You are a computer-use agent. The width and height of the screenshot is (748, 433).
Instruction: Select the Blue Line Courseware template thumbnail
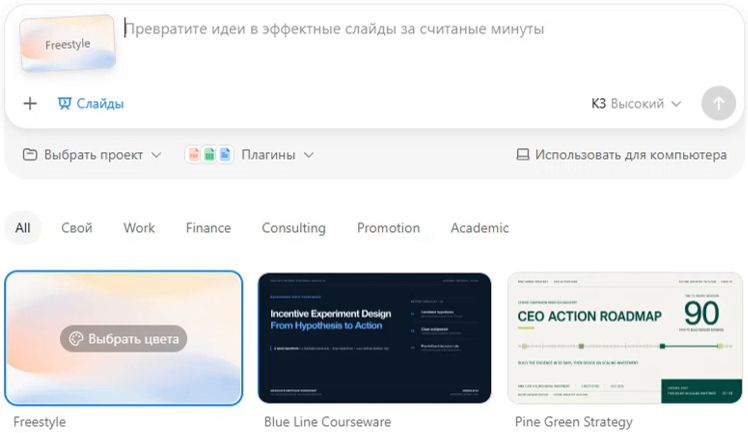(x=374, y=338)
